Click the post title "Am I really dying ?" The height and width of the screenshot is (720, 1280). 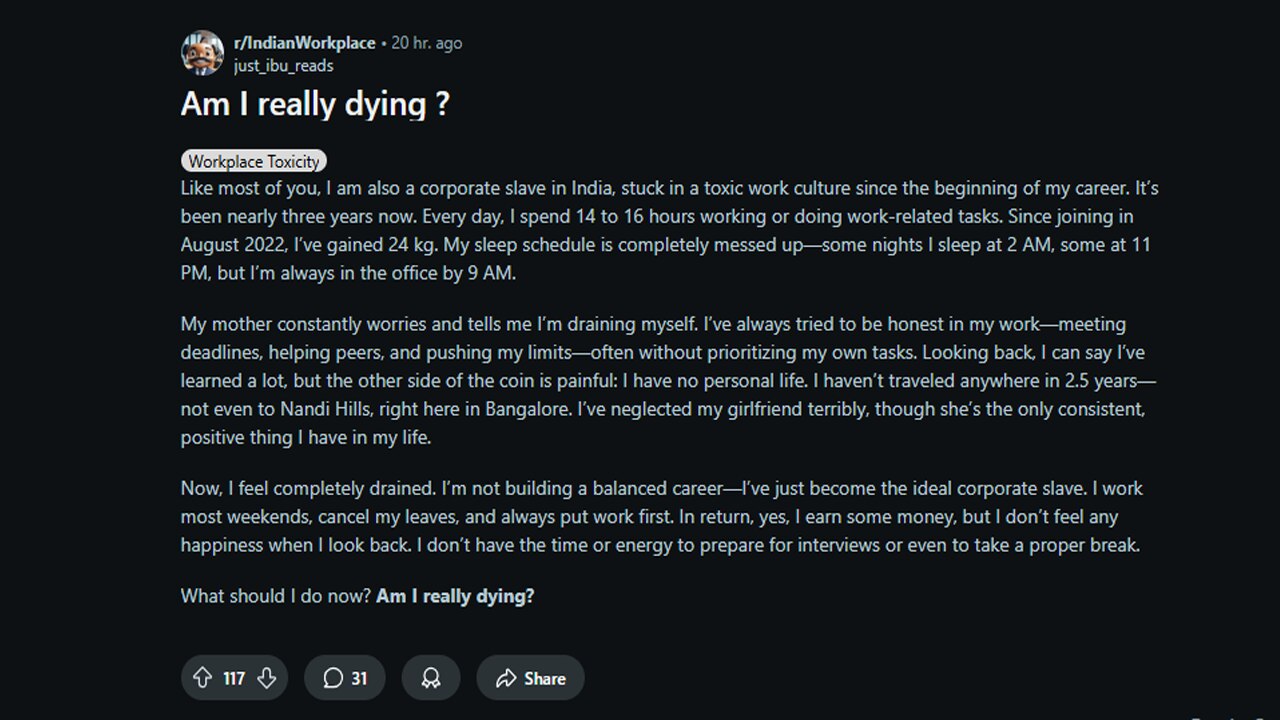tap(315, 104)
